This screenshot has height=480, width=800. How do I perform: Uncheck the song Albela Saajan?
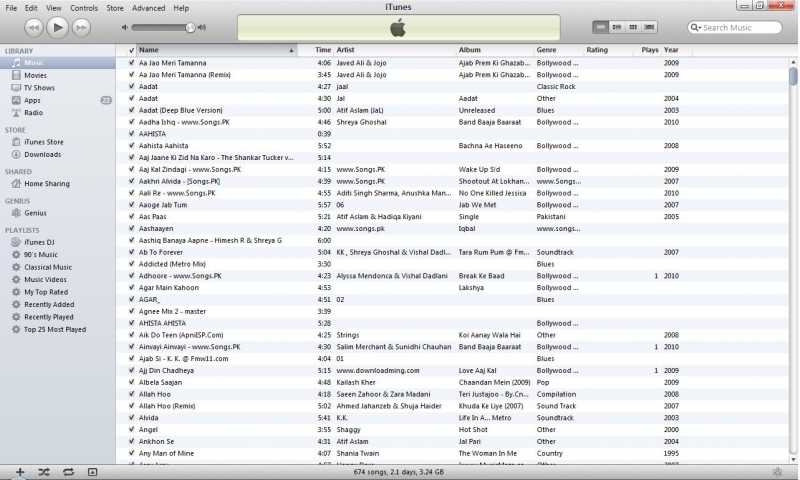132,382
